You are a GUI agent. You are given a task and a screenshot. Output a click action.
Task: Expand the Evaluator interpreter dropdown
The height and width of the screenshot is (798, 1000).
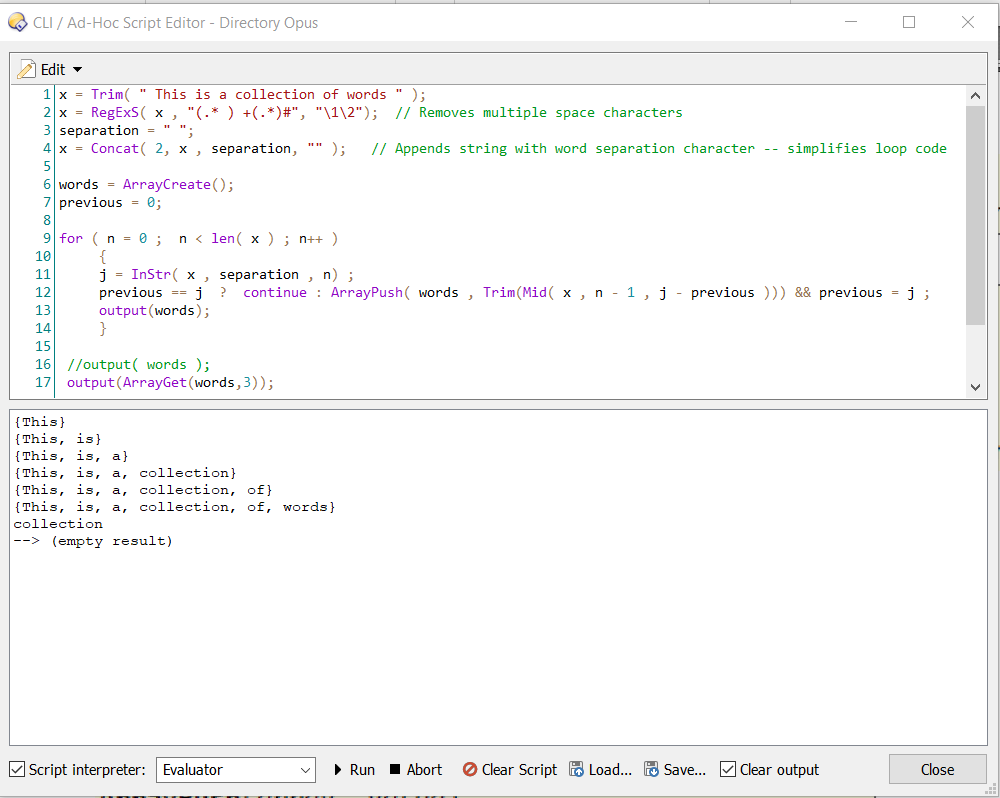point(306,770)
